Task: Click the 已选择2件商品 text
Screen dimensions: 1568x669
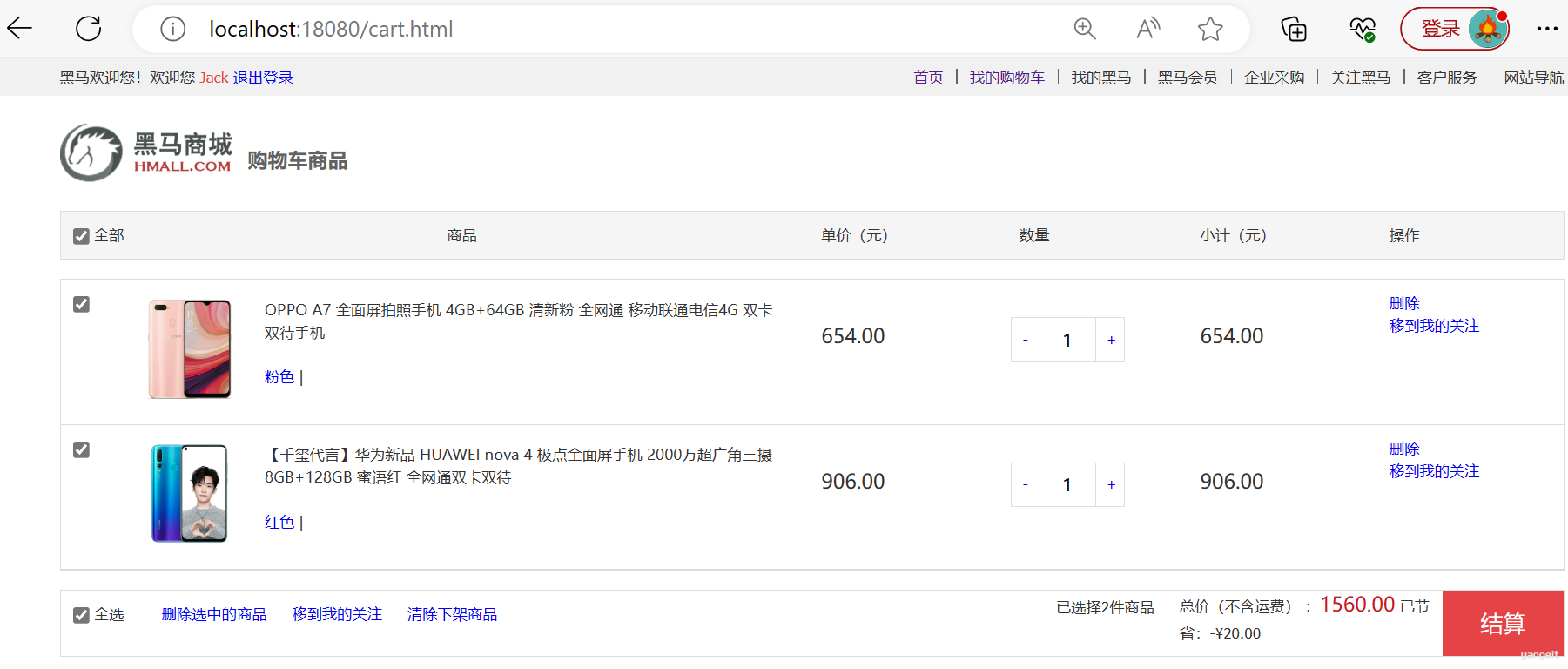Action: point(1105,607)
